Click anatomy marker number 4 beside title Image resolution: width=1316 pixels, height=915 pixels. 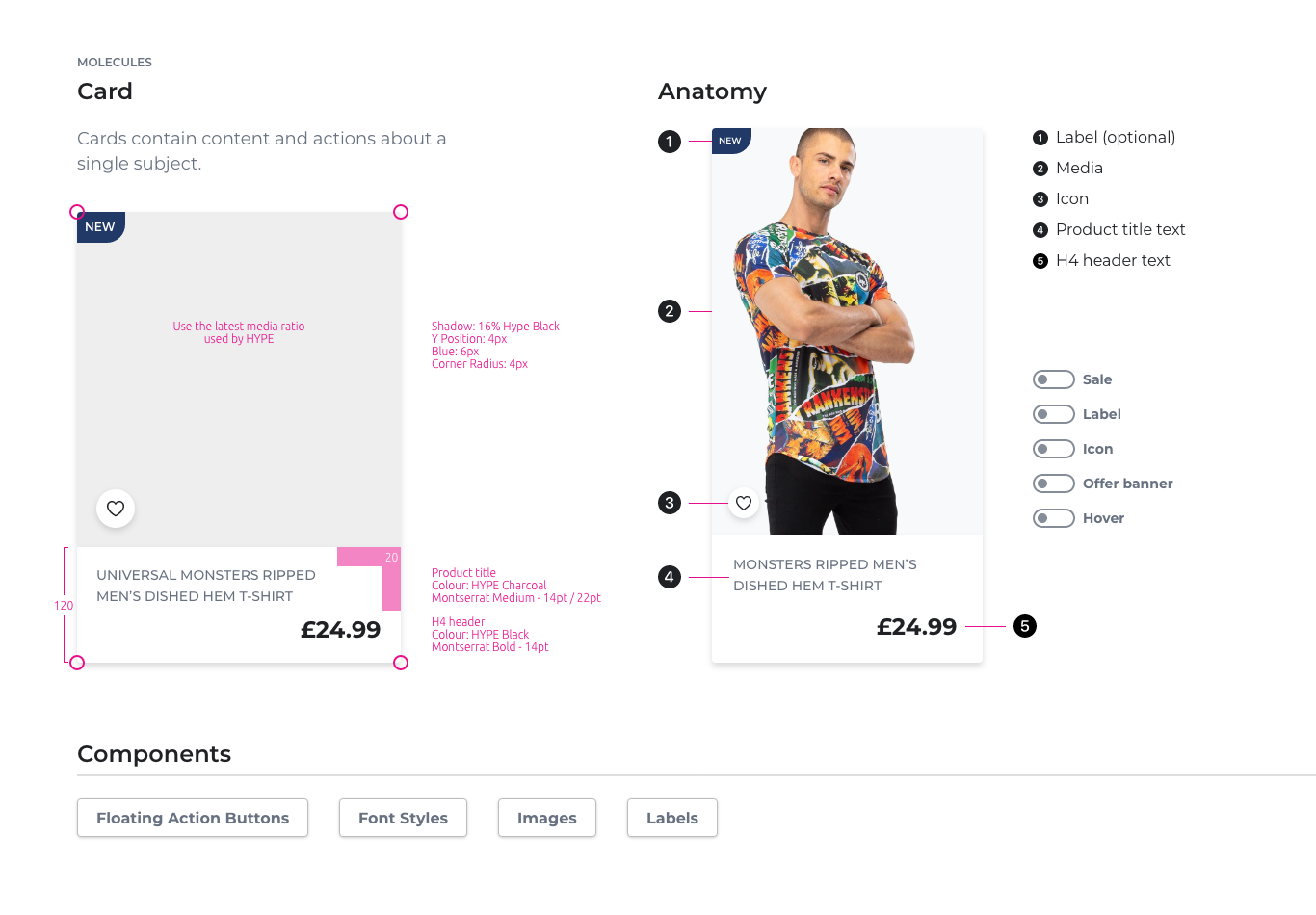(670, 577)
